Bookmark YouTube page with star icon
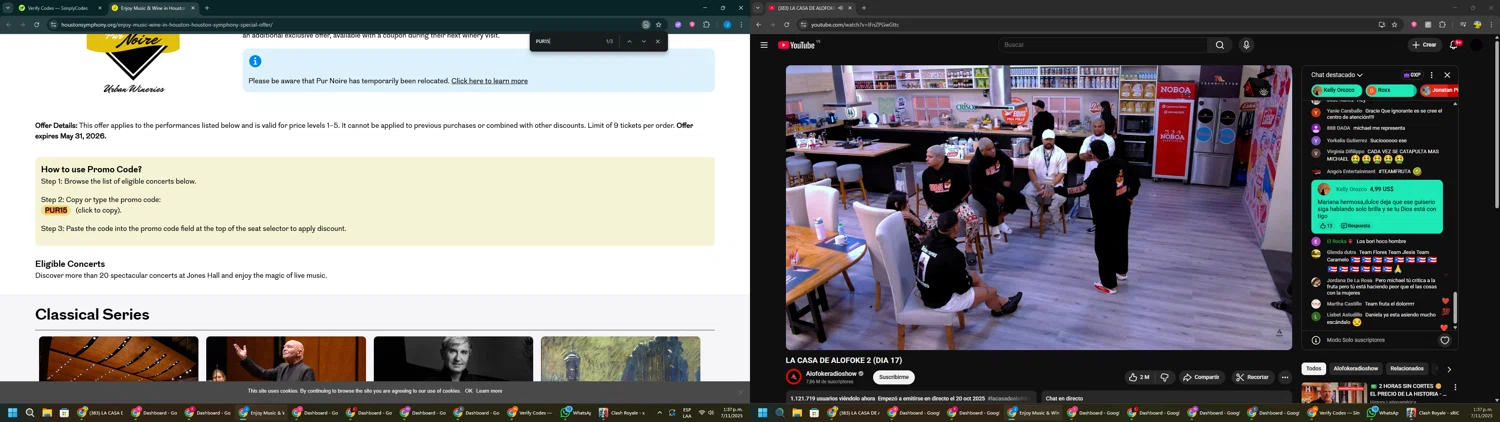The height and width of the screenshot is (422, 1500). [x=1394, y=25]
